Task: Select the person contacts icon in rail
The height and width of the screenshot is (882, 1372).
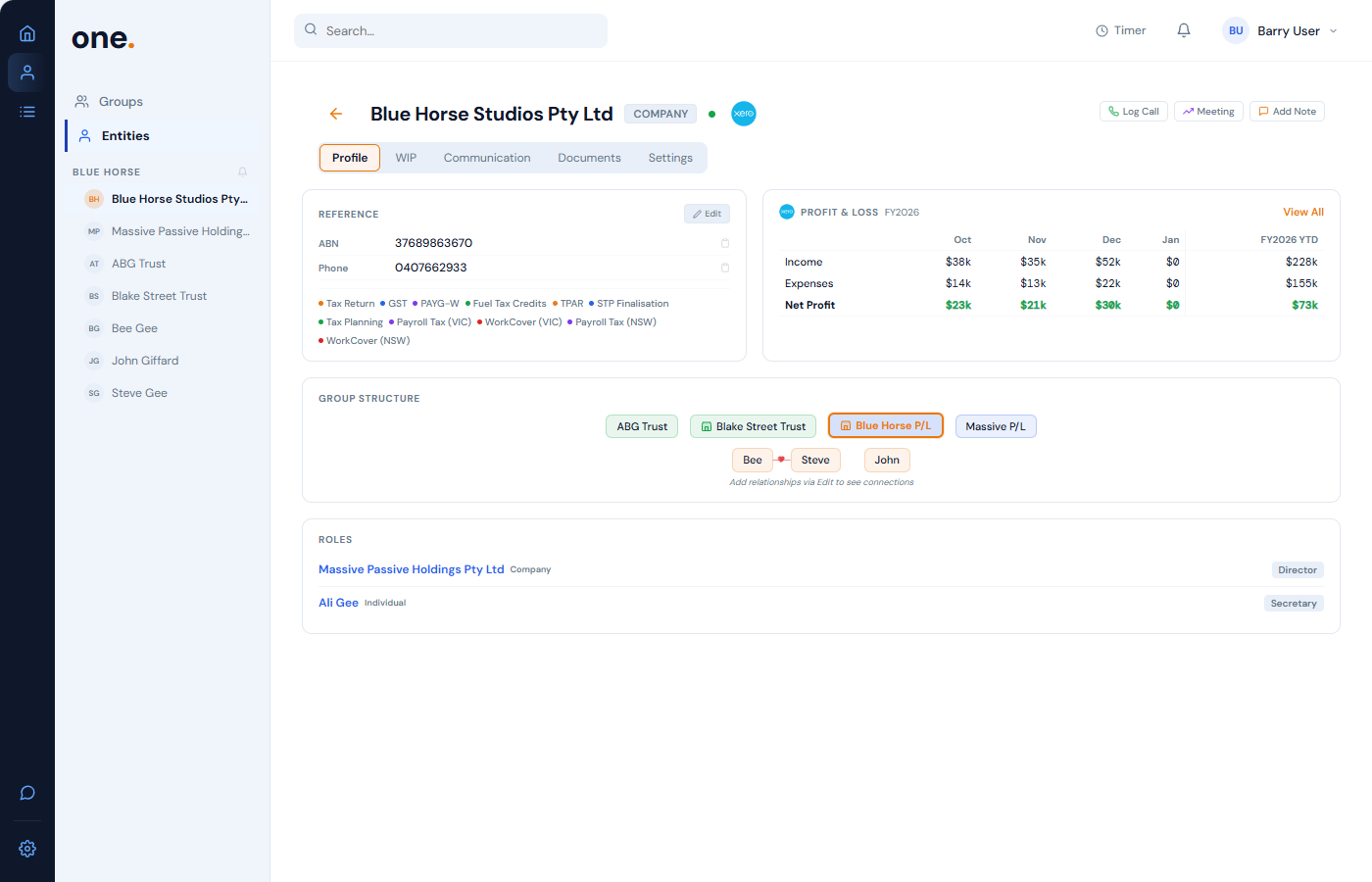Action: point(27,73)
